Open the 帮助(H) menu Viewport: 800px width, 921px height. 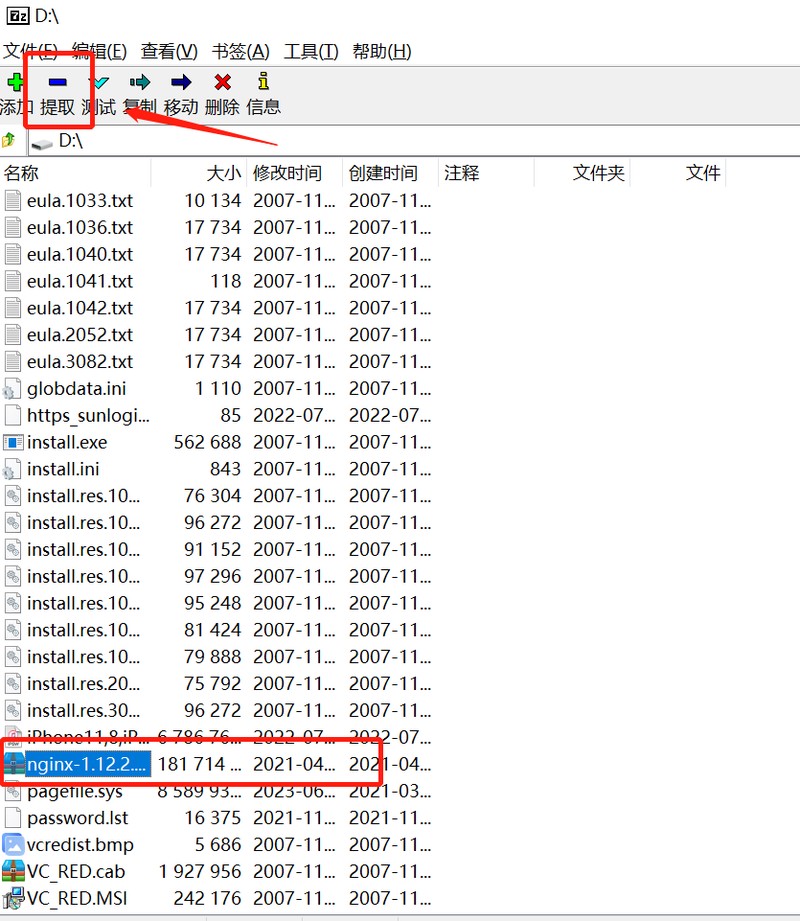pyautogui.click(x=382, y=52)
